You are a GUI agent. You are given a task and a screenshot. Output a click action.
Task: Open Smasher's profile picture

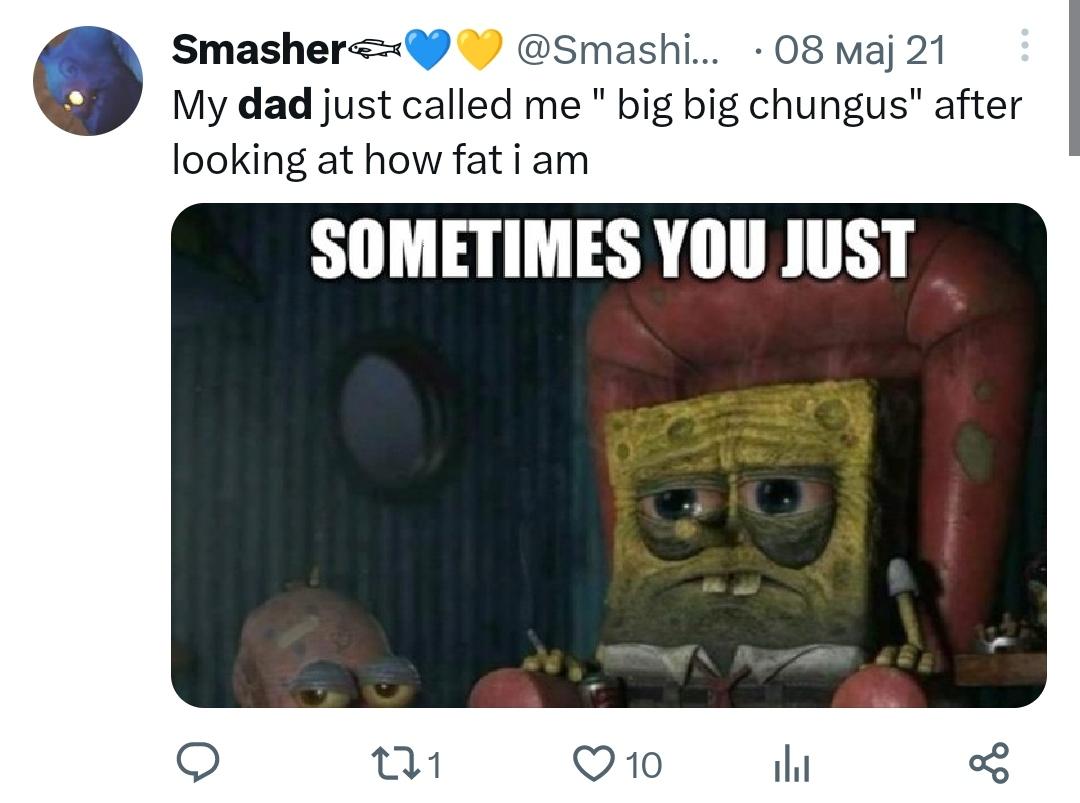click(88, 81)
